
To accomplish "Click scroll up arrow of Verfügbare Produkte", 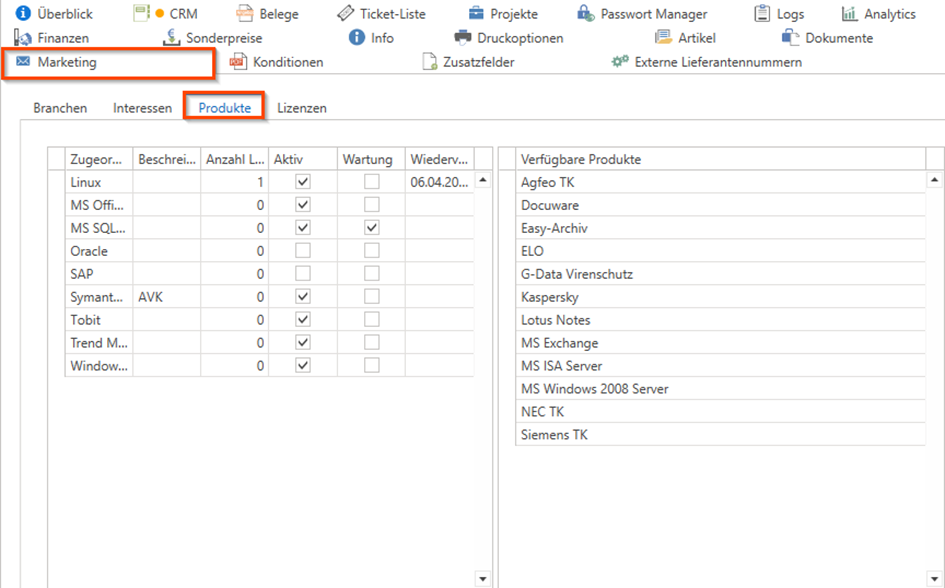I will click(x=935, y=181).
